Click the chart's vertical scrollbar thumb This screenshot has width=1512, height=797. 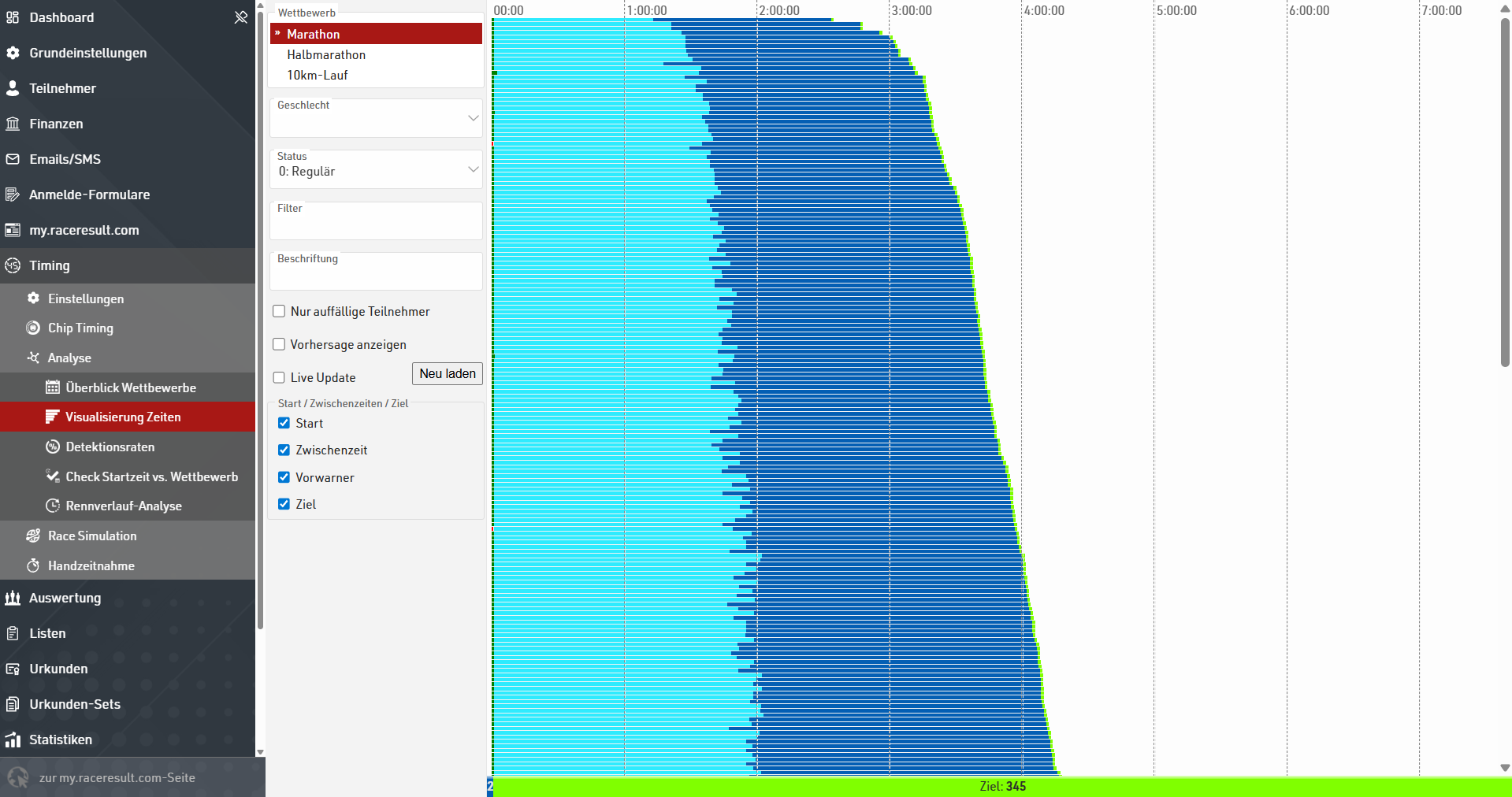[1505, 189]
